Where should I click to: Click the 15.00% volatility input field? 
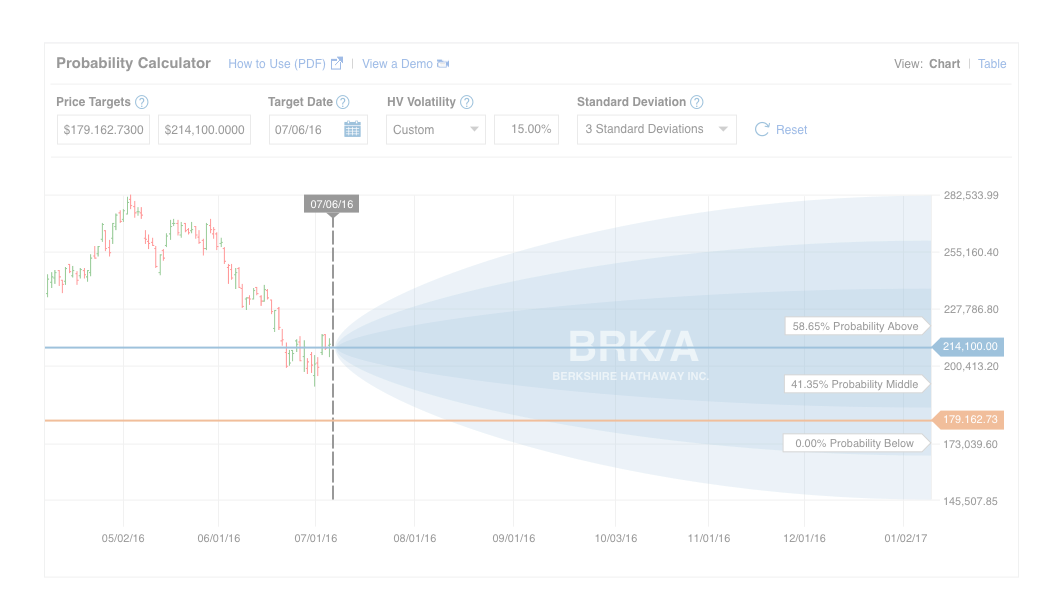[x=526, y=129]
